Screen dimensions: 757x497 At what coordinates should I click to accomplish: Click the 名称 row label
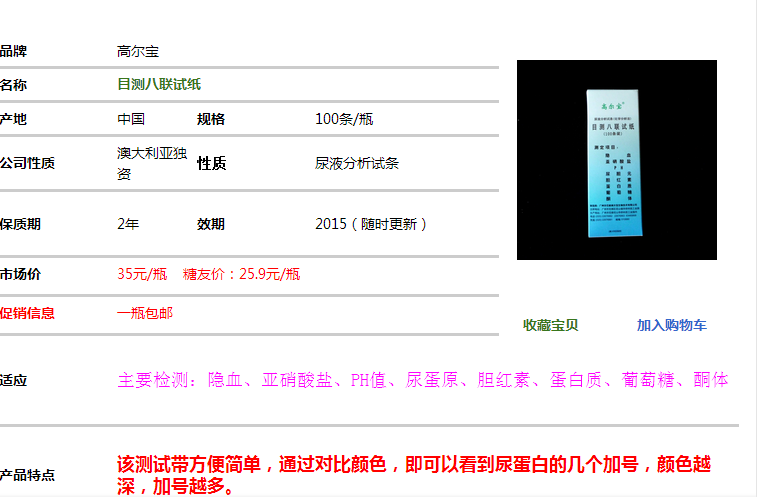(x=13, y=85)
